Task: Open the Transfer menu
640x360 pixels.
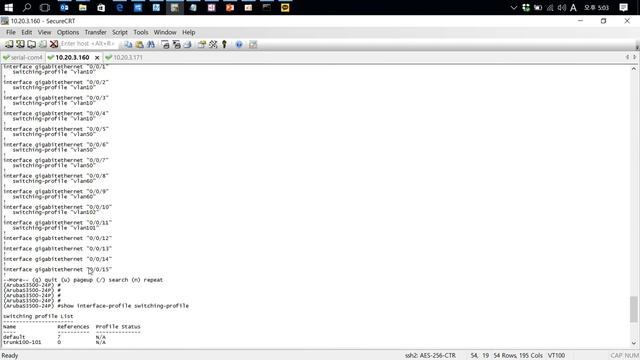Action: (96, 32)
